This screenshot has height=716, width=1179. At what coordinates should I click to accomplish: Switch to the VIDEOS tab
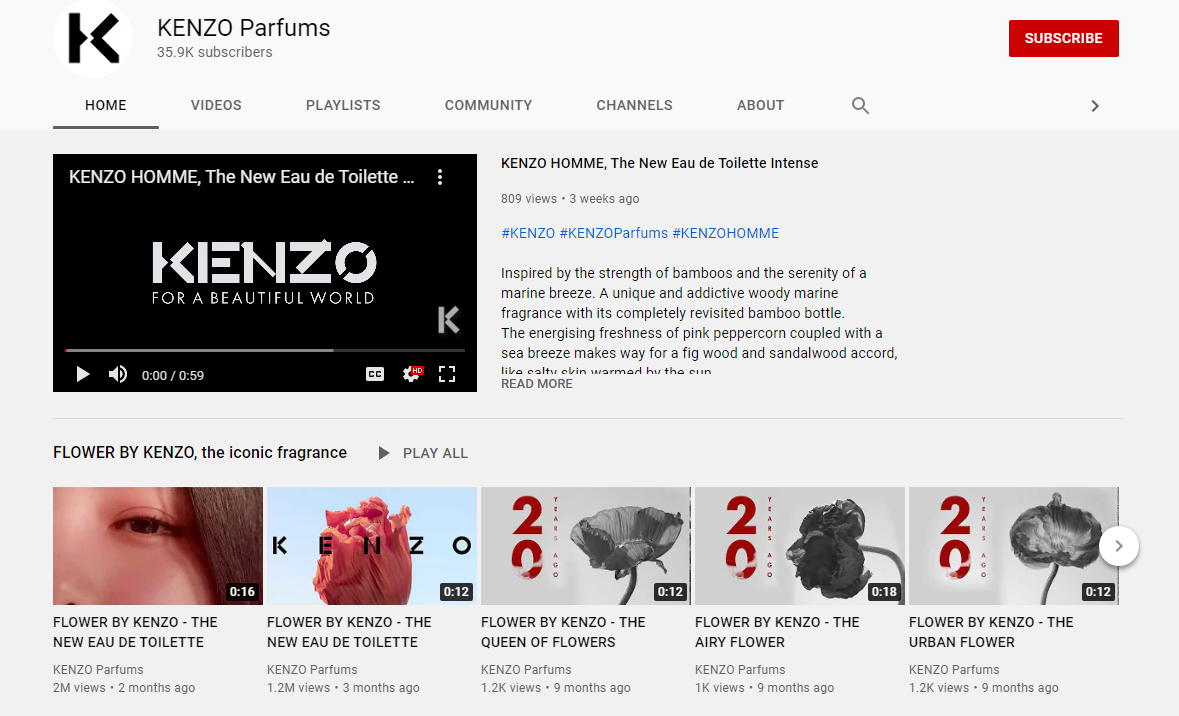pyautogui.click(x=216, y=105)
